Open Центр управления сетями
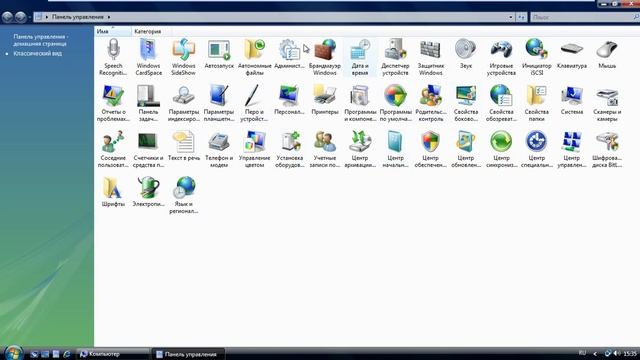The width and height of the screenshot is (640, 360). tap(571, 149)
